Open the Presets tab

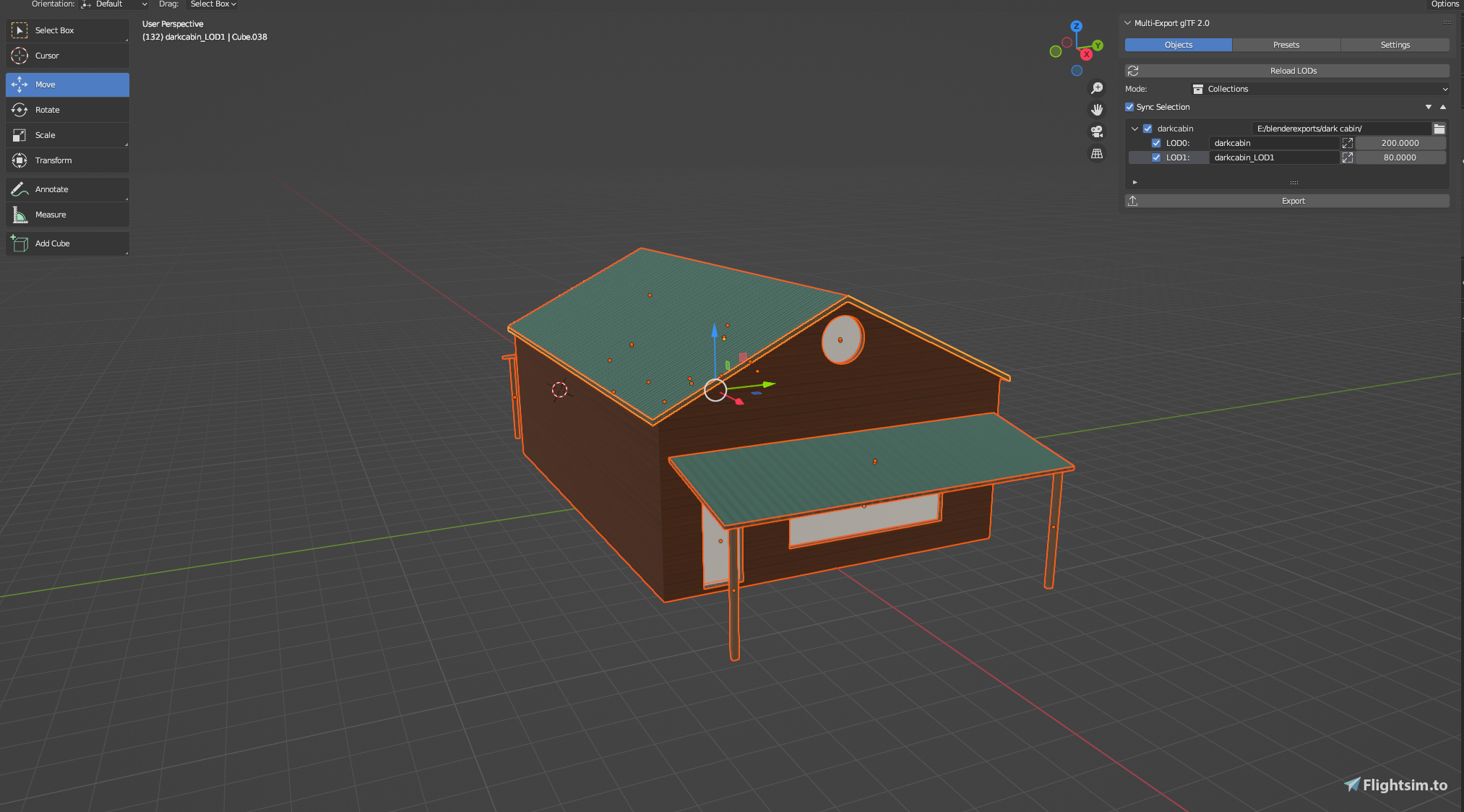[x=1286, y=45]
